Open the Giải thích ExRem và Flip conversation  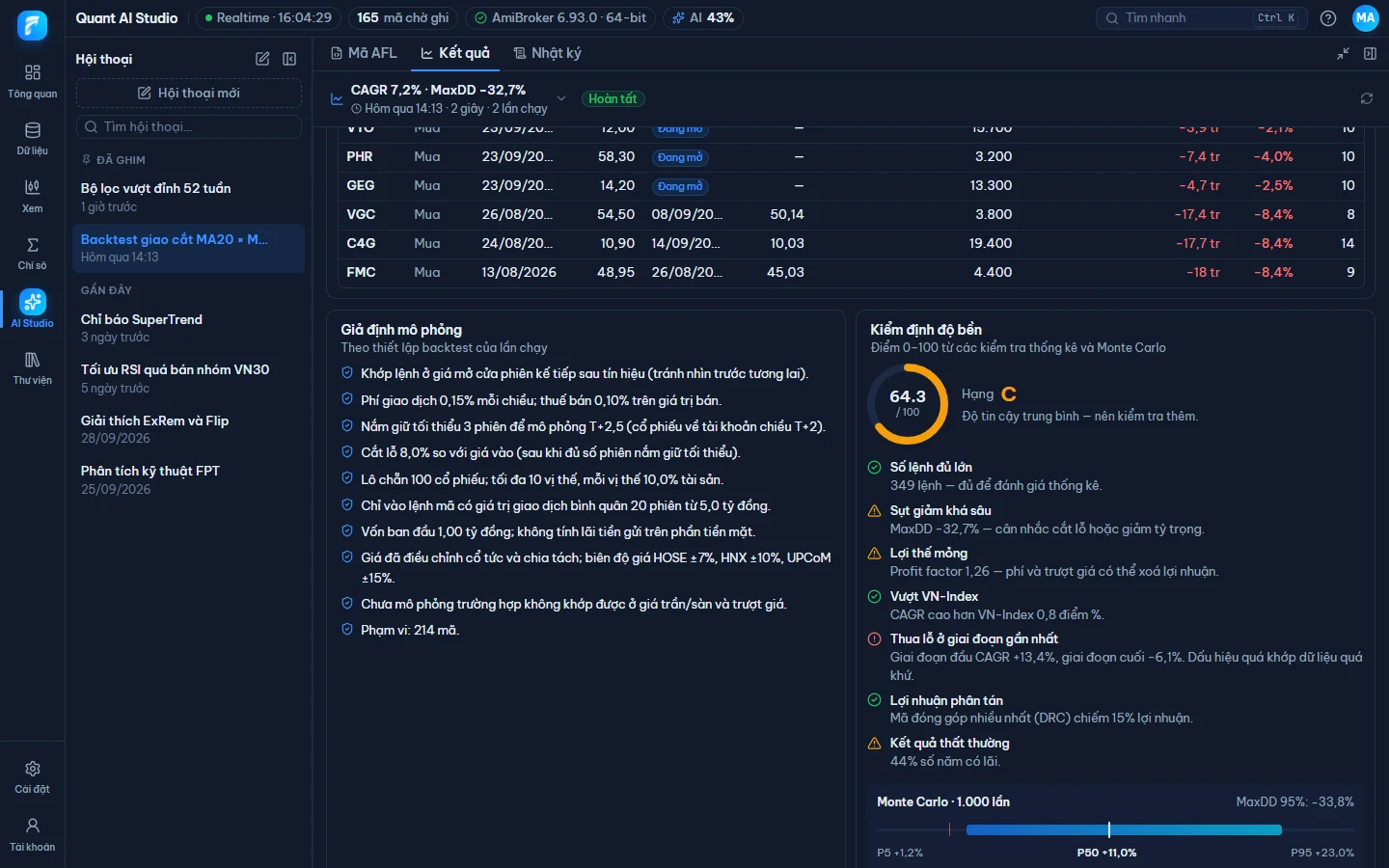tap(189, 429)
